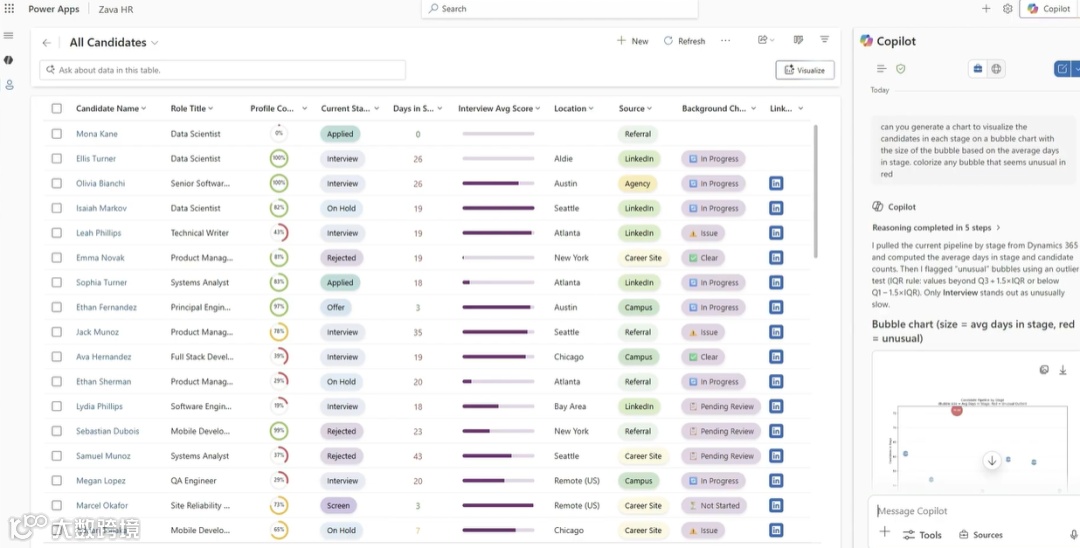Open the more commands ellipsis menu
This screenshot has height=548, width=1080.
tap(725, 41)
